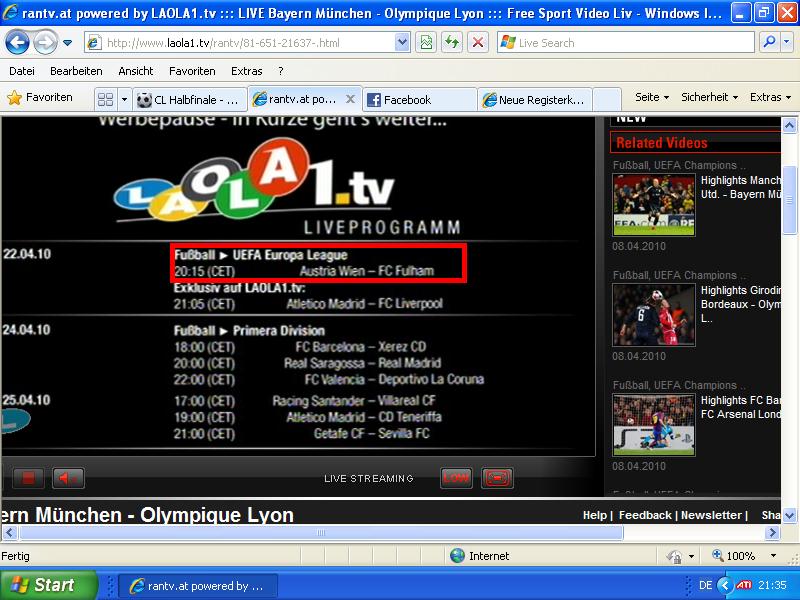Open the Sicherheit toolbar dropdown

pos(709,98)
